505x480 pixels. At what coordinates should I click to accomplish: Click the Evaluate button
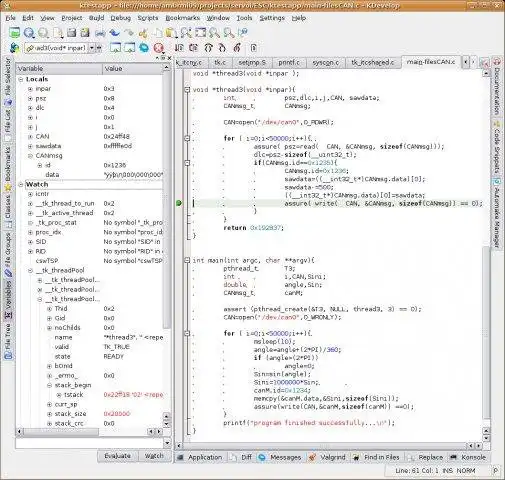(x=118, y=456)
